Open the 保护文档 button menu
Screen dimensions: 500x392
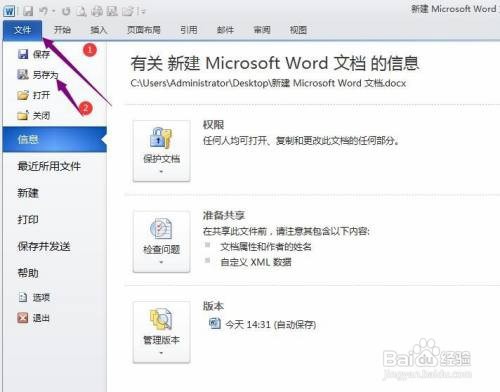tap(162, 151)
